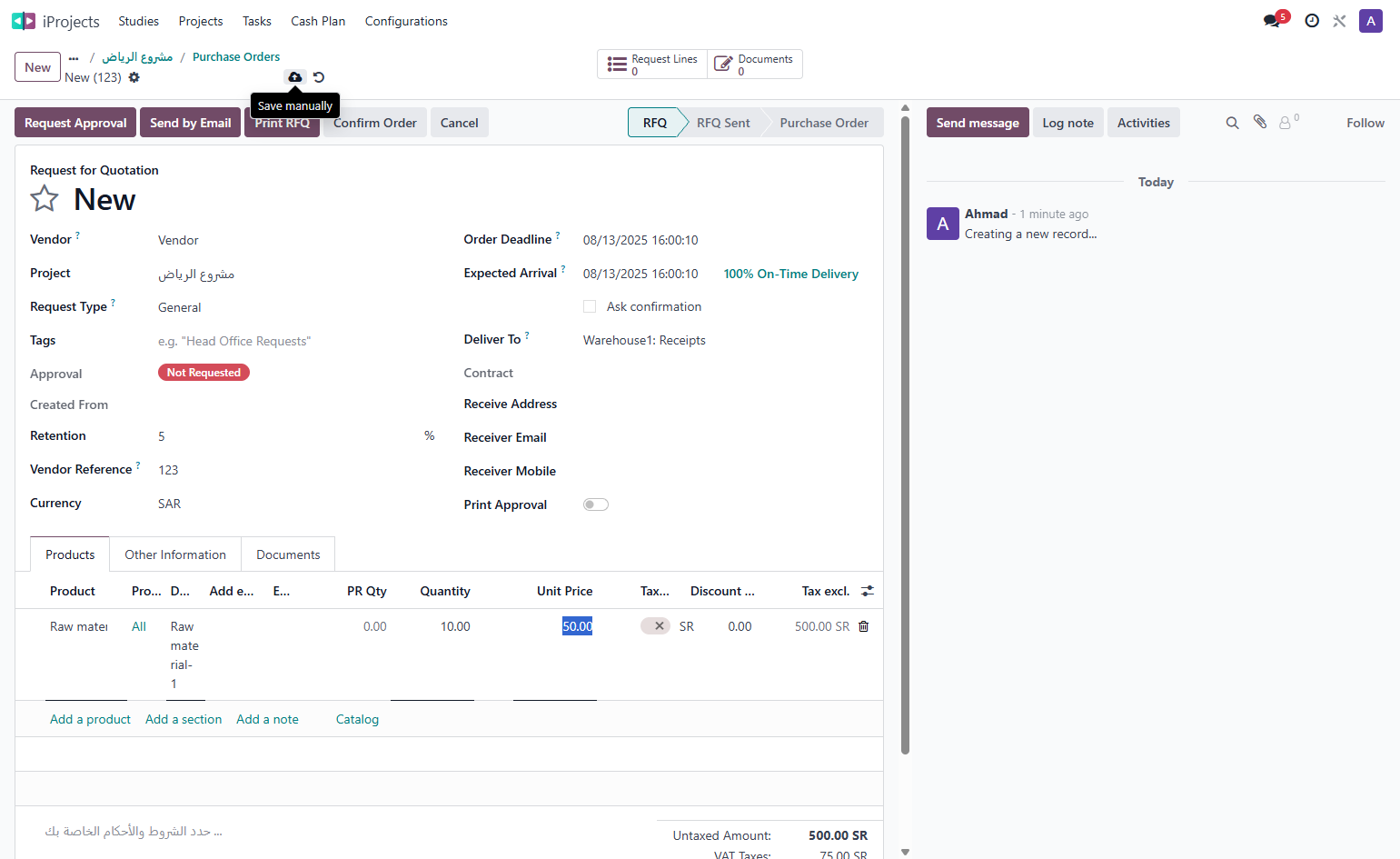The height and width of the screenshot is (859, 1400).
Task: Remove the tax tag on the line
Action: click(660, 625)
